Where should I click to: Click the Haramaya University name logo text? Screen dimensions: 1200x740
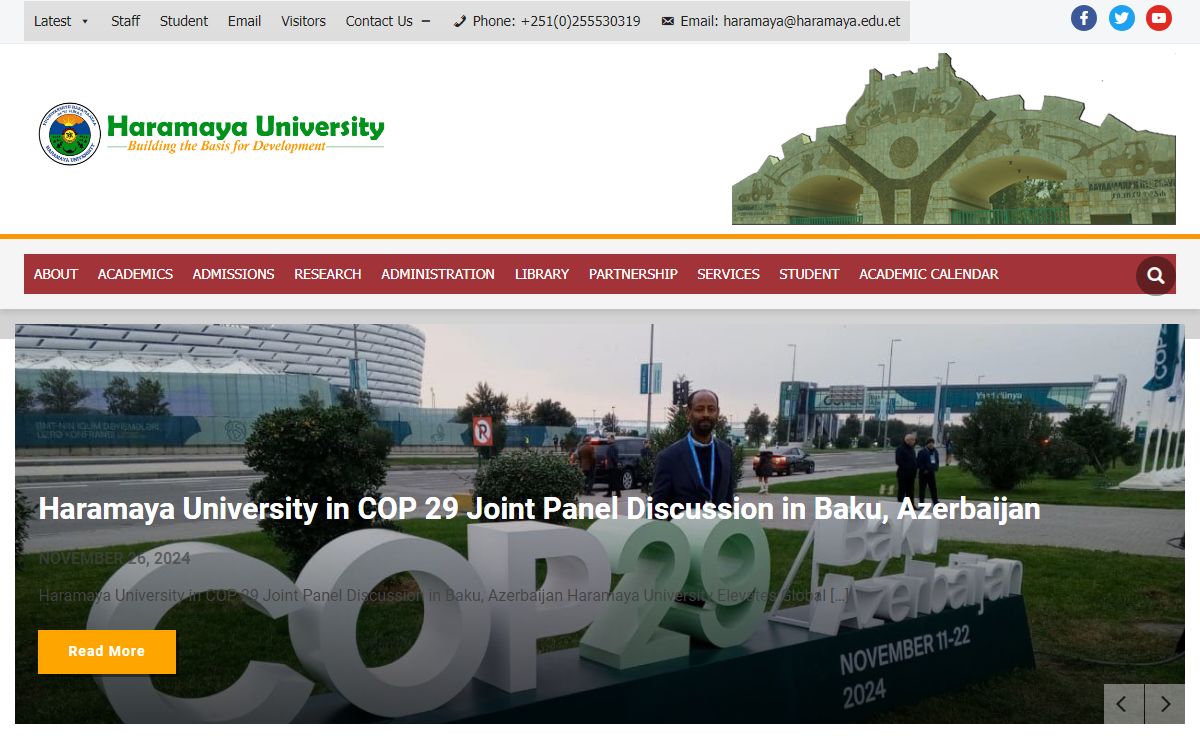(245, 126)
